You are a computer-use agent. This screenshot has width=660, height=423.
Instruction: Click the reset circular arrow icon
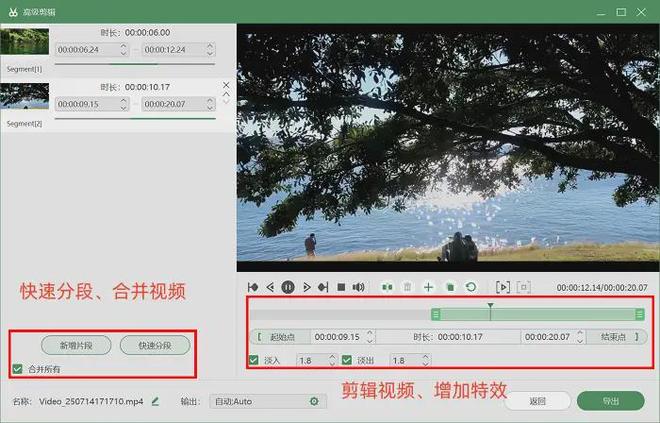(471, 287)
